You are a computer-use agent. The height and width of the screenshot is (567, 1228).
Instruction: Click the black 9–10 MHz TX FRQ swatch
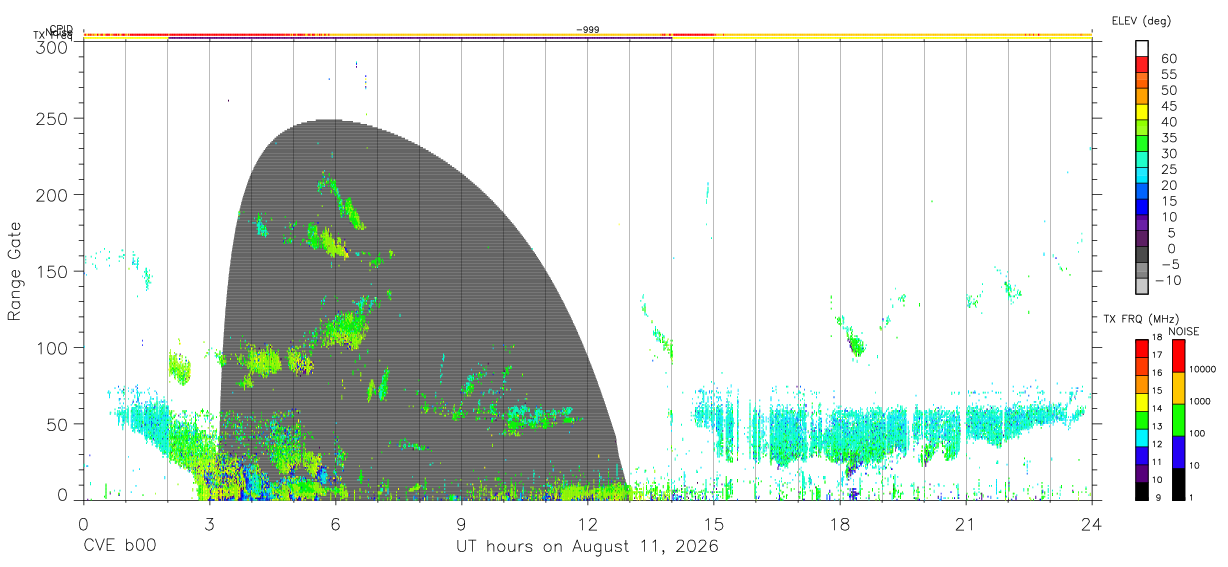pyautogui.click(x=1142, y=491)
